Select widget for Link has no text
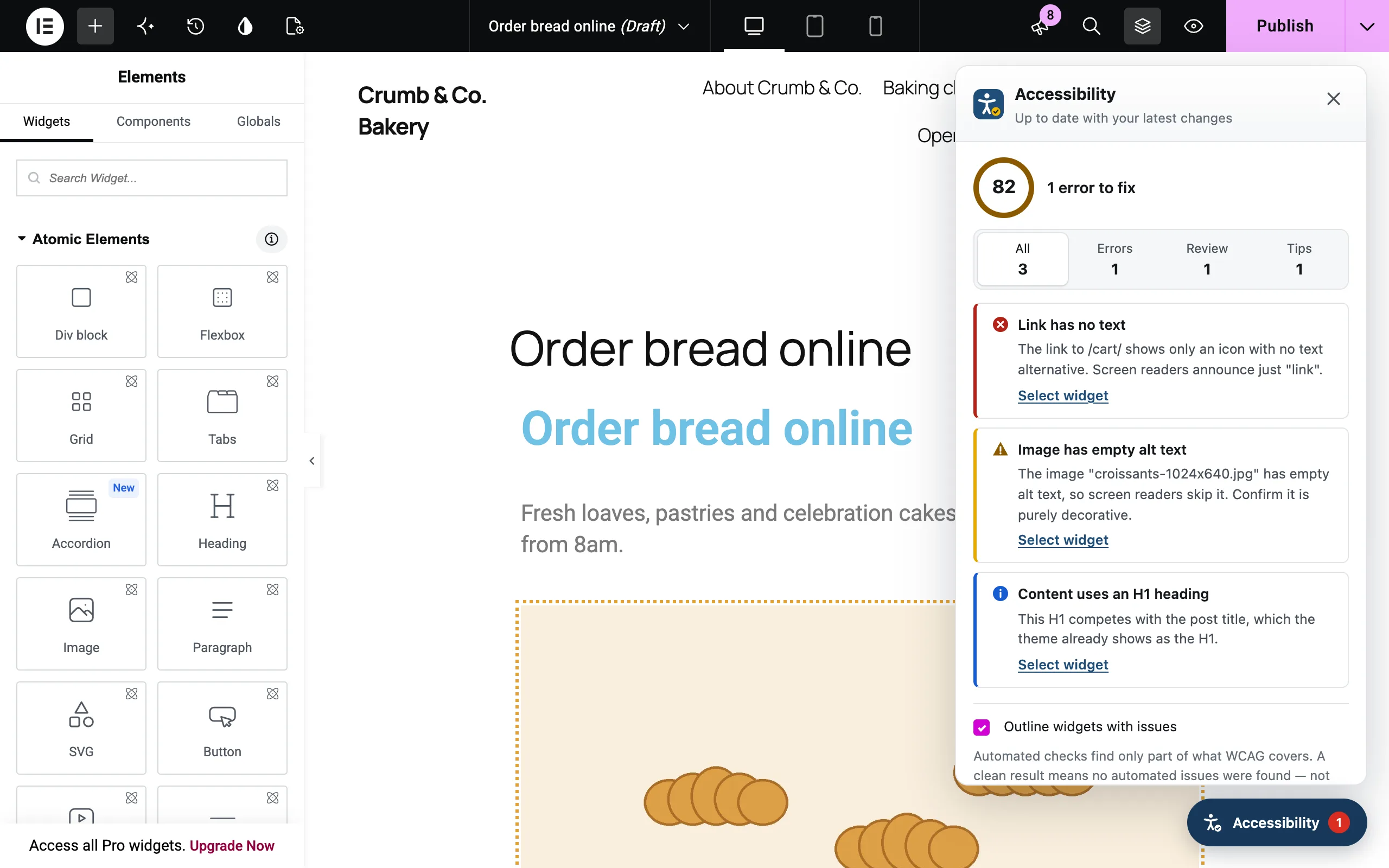 point(1063,395)
